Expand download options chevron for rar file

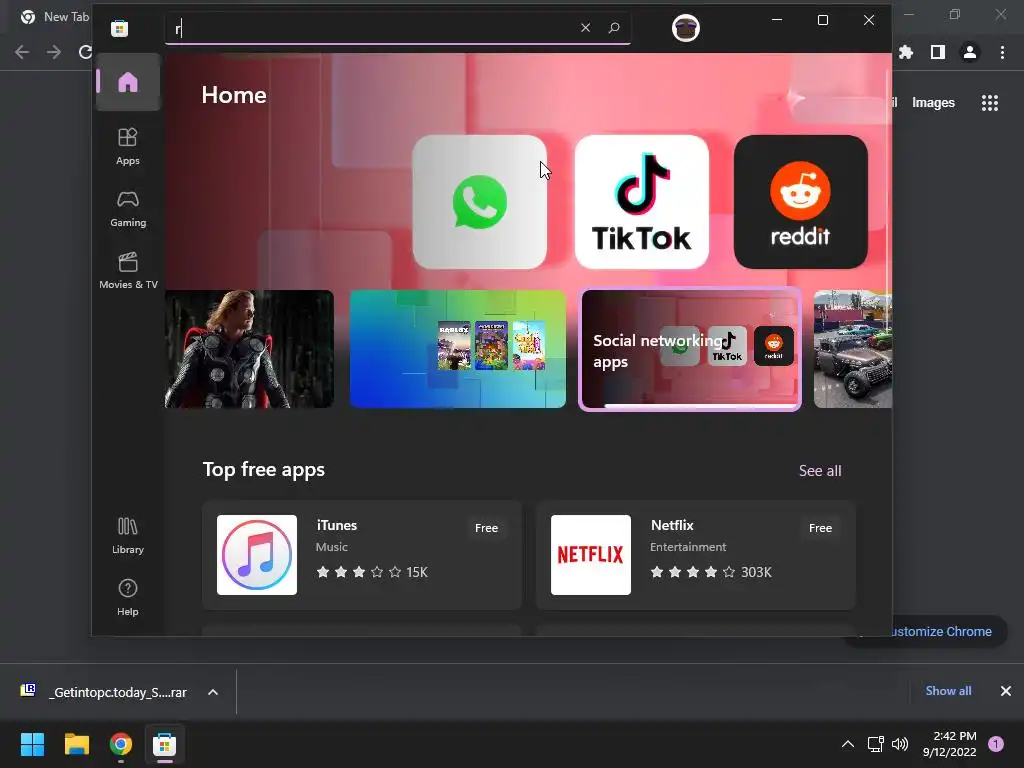213,692
